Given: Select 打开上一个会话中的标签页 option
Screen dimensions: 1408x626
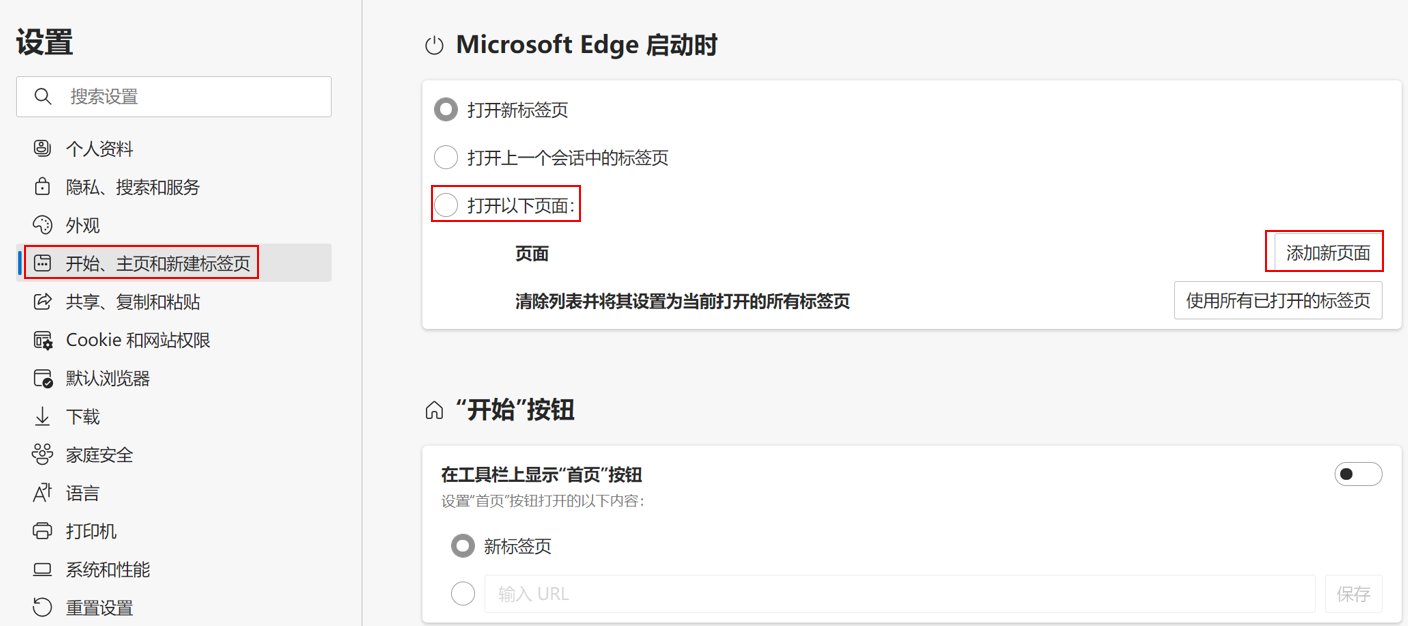Looking at the screenshot, I should (446, 158).
